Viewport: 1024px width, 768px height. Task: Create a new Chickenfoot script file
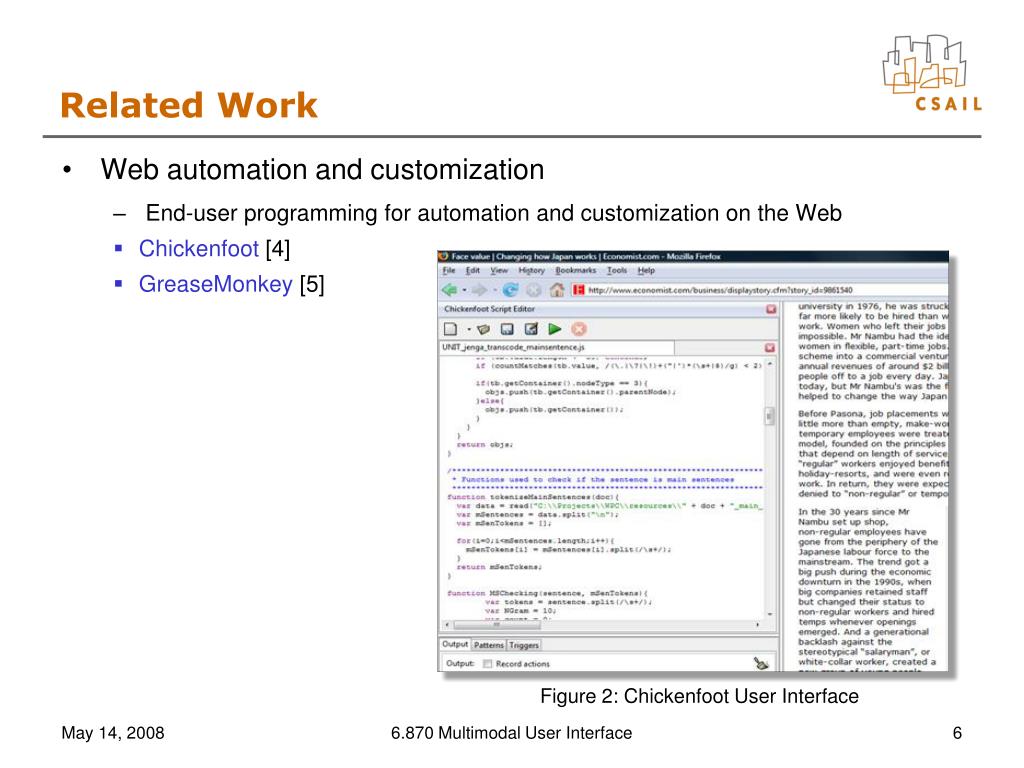click(x=450, y=328)
